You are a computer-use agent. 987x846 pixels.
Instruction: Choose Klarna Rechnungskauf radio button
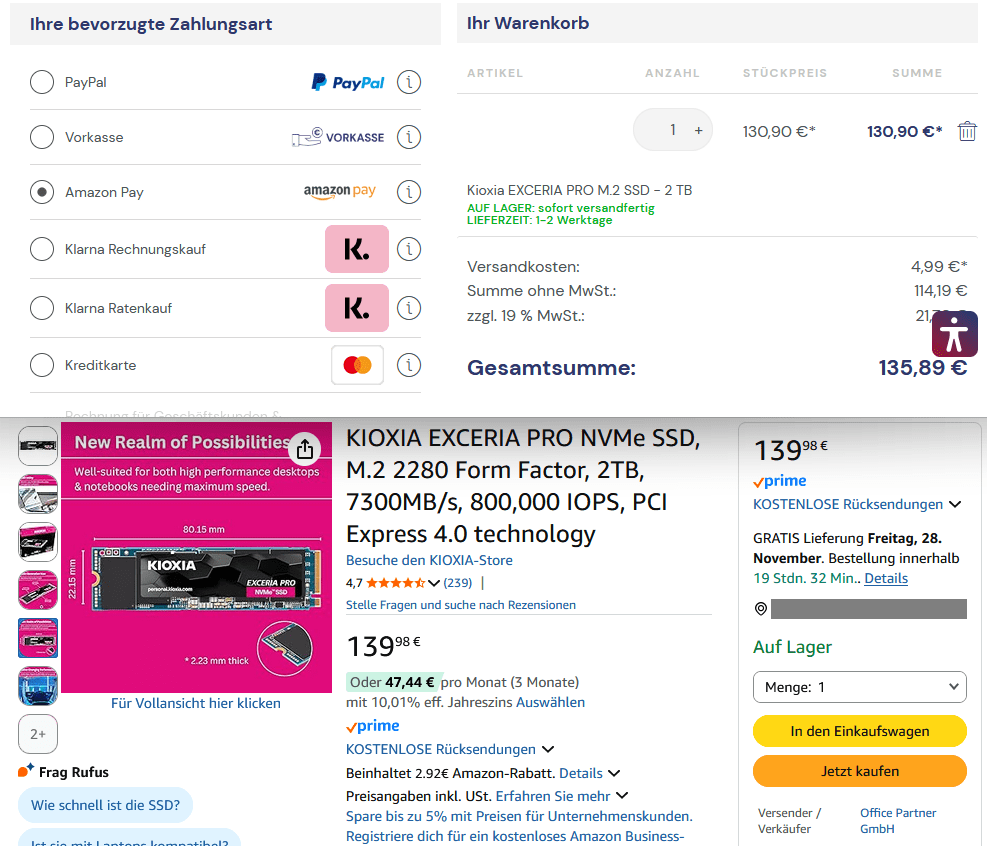click(42, 249)
